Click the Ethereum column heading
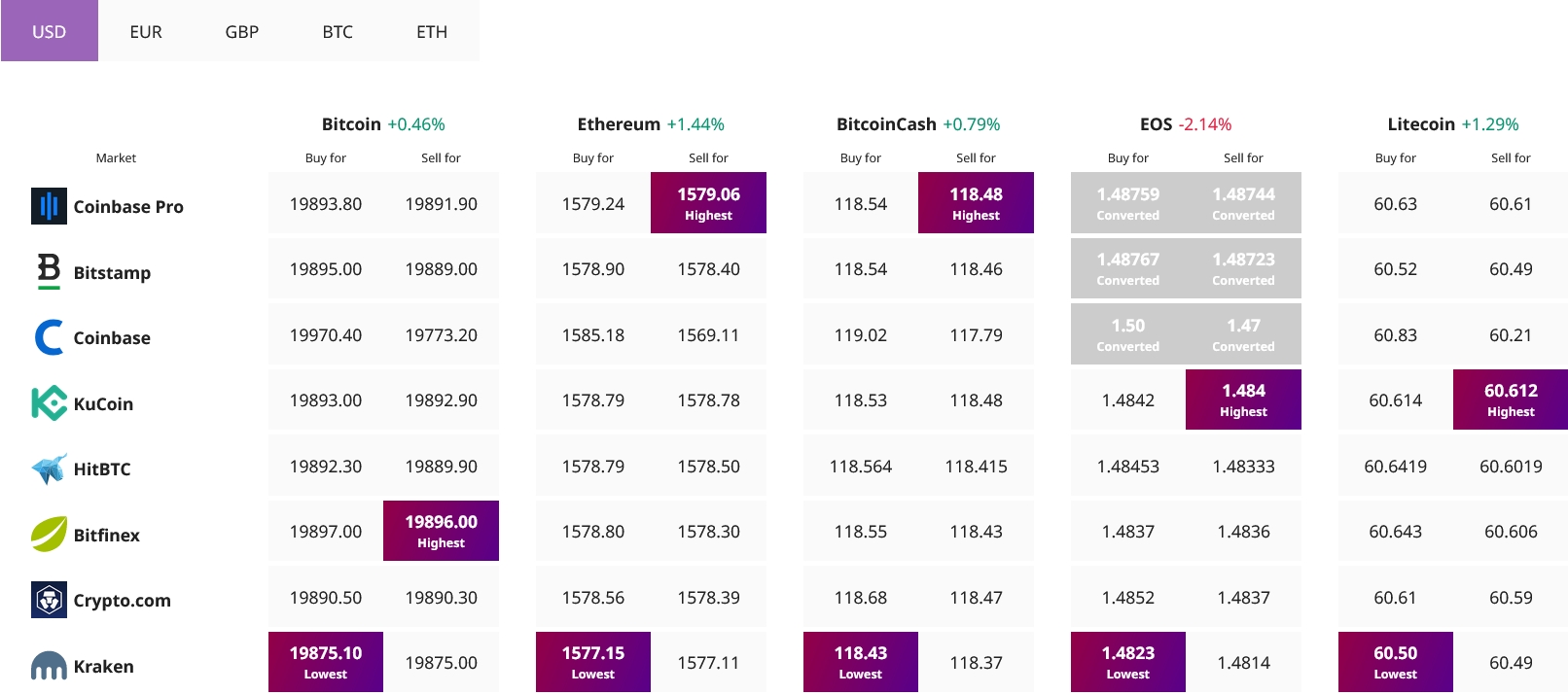 [619, 124]
